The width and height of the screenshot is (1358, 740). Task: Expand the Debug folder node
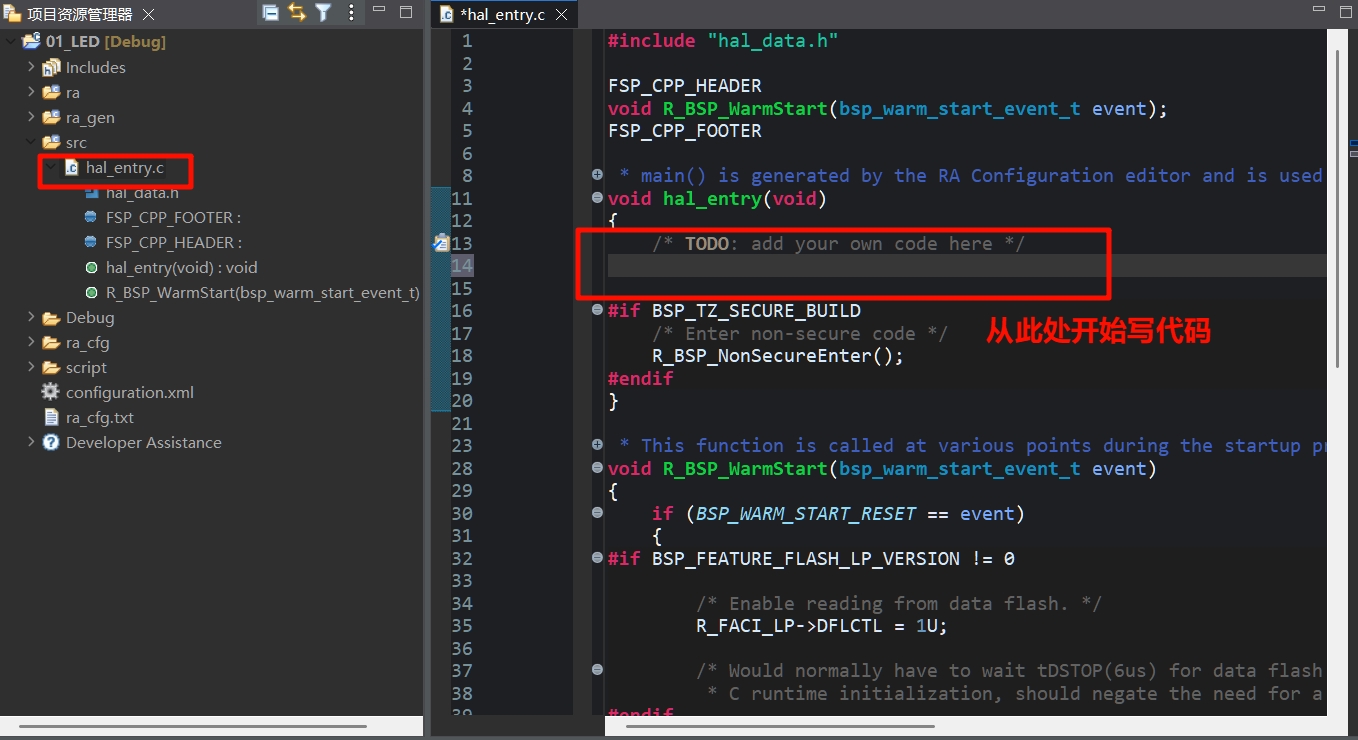(x=31, y=317)
